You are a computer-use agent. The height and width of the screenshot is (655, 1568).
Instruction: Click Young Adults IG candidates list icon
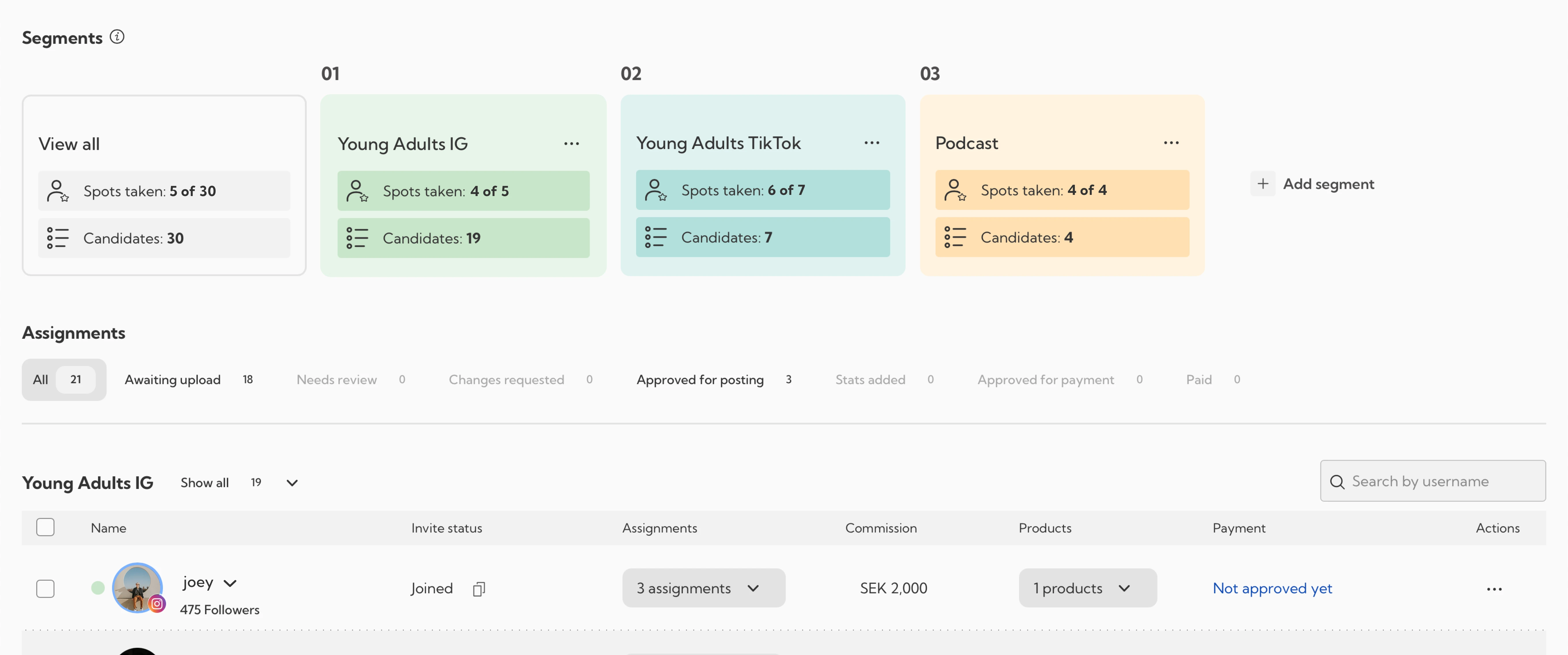coord(357,238)
